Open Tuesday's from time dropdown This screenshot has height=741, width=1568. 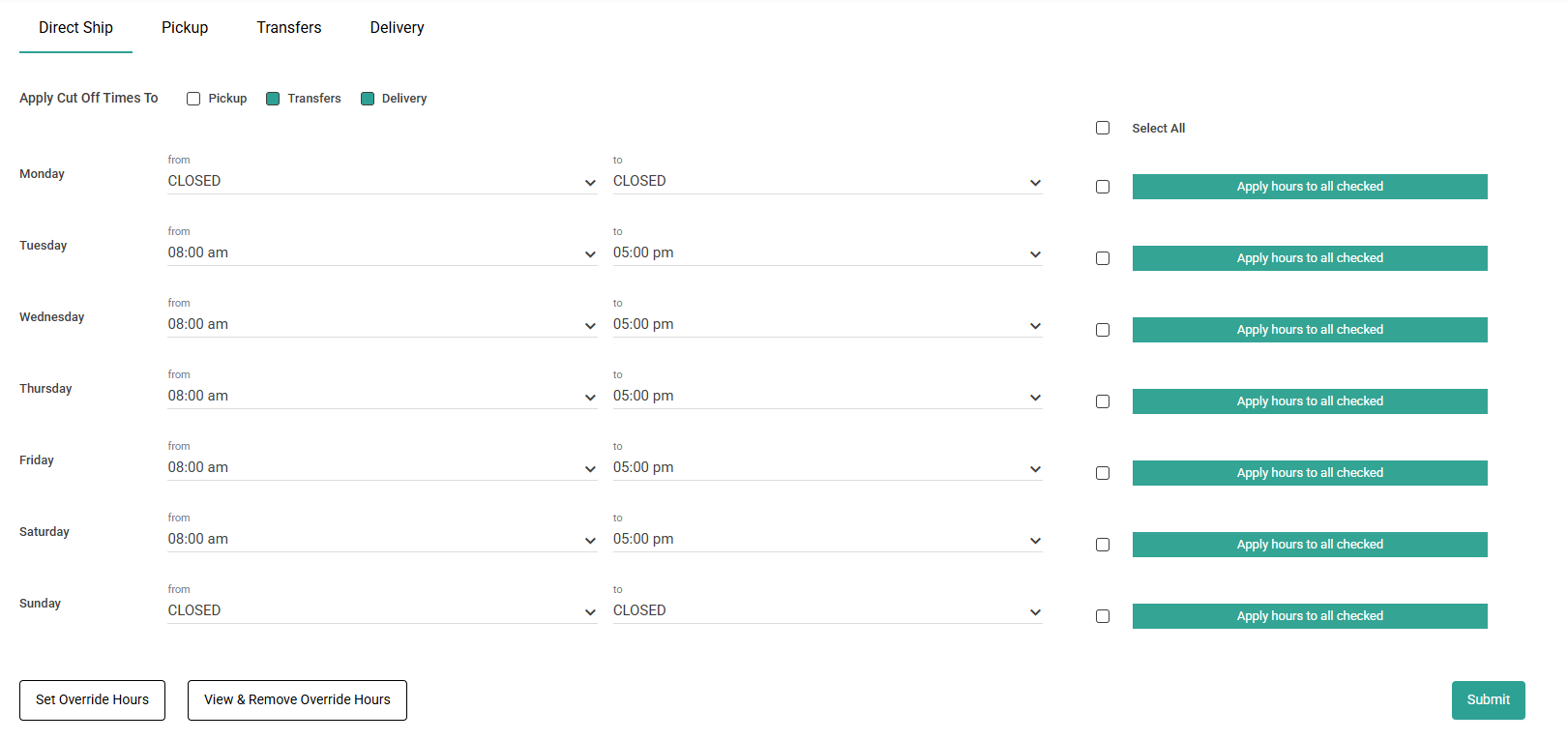[x=382, y=252]
